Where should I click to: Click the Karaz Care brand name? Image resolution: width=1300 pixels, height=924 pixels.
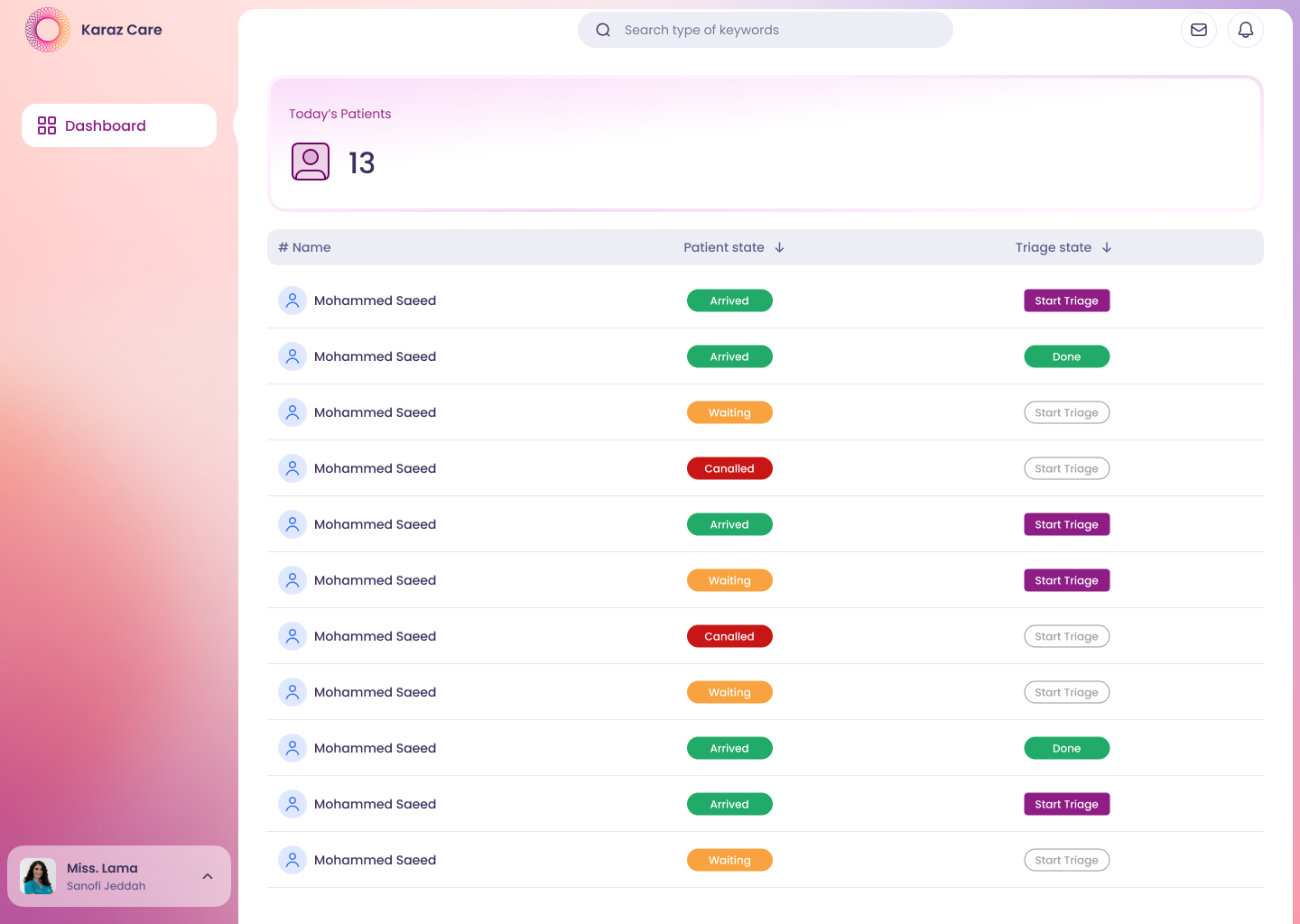pos(122,30)
